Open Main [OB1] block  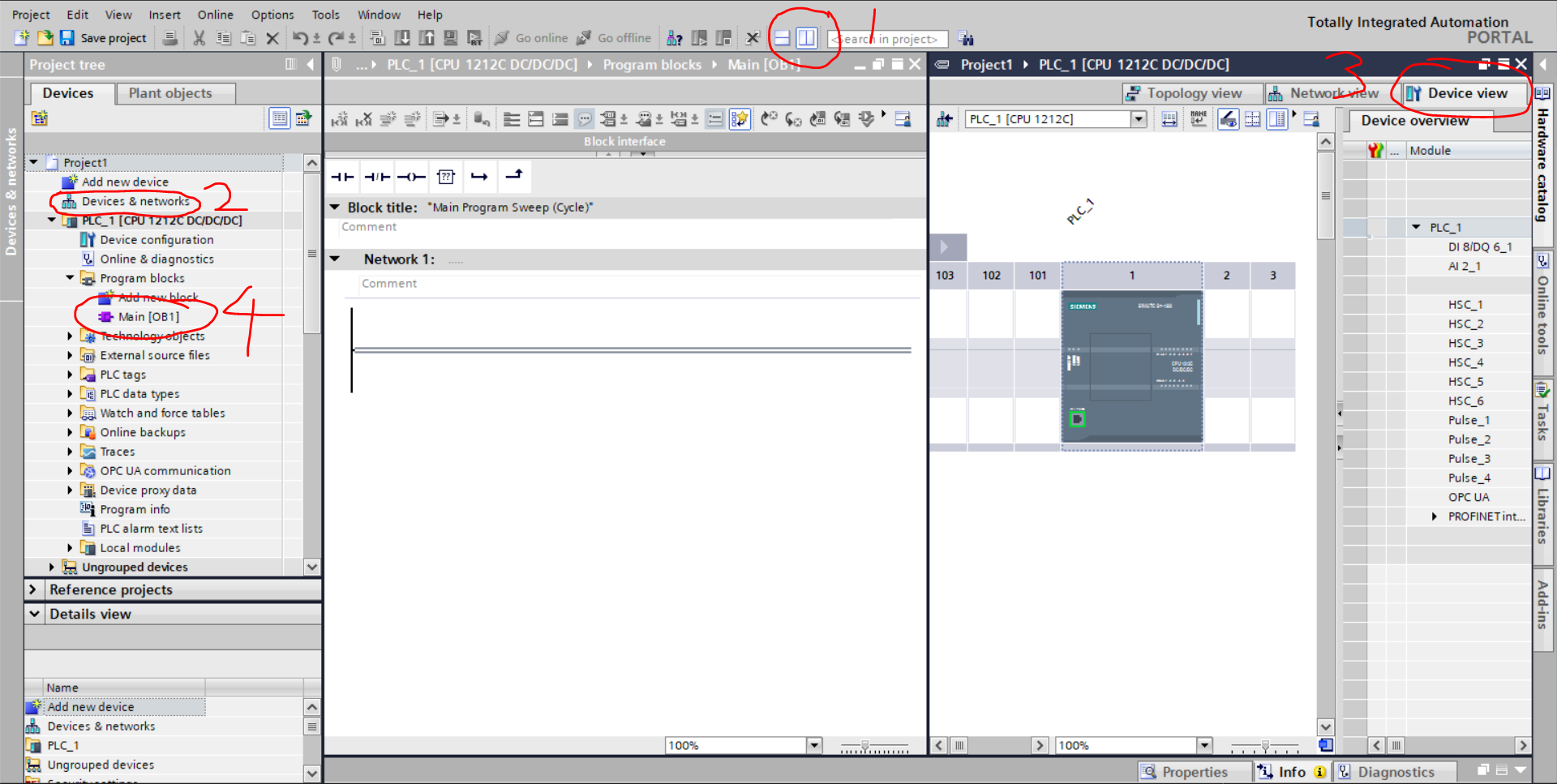pos(148,317)
